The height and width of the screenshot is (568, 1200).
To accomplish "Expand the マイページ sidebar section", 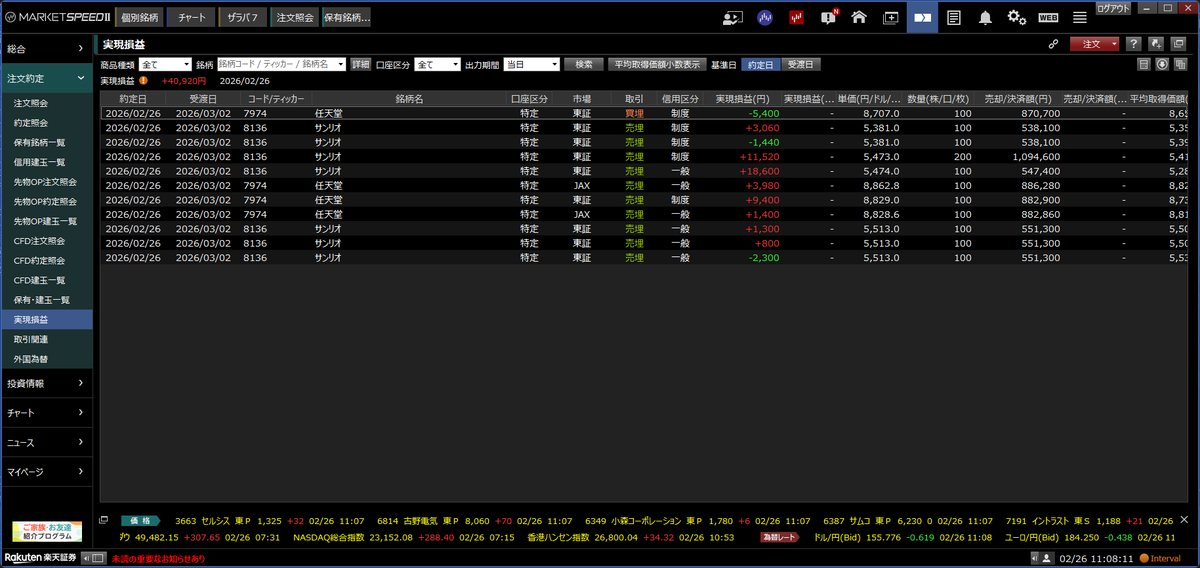I will 46,471.
